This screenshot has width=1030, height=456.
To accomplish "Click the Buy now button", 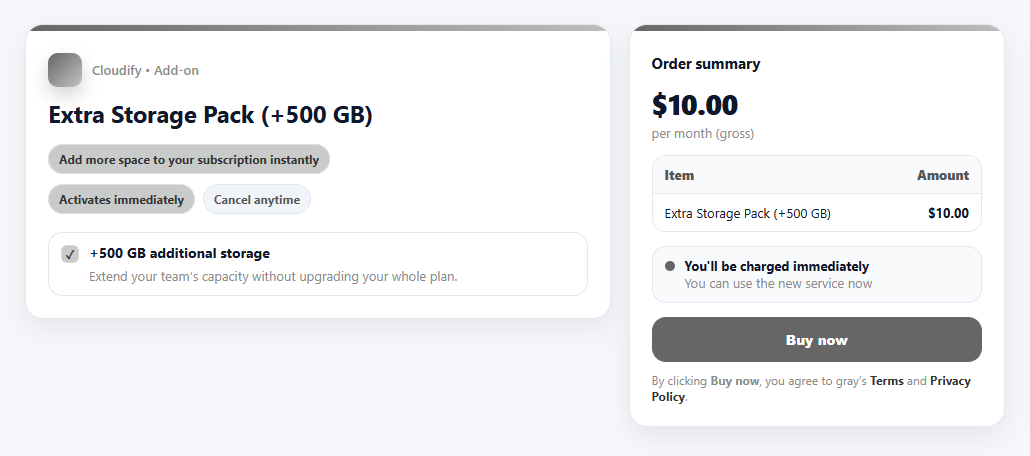I will (816, 340).
